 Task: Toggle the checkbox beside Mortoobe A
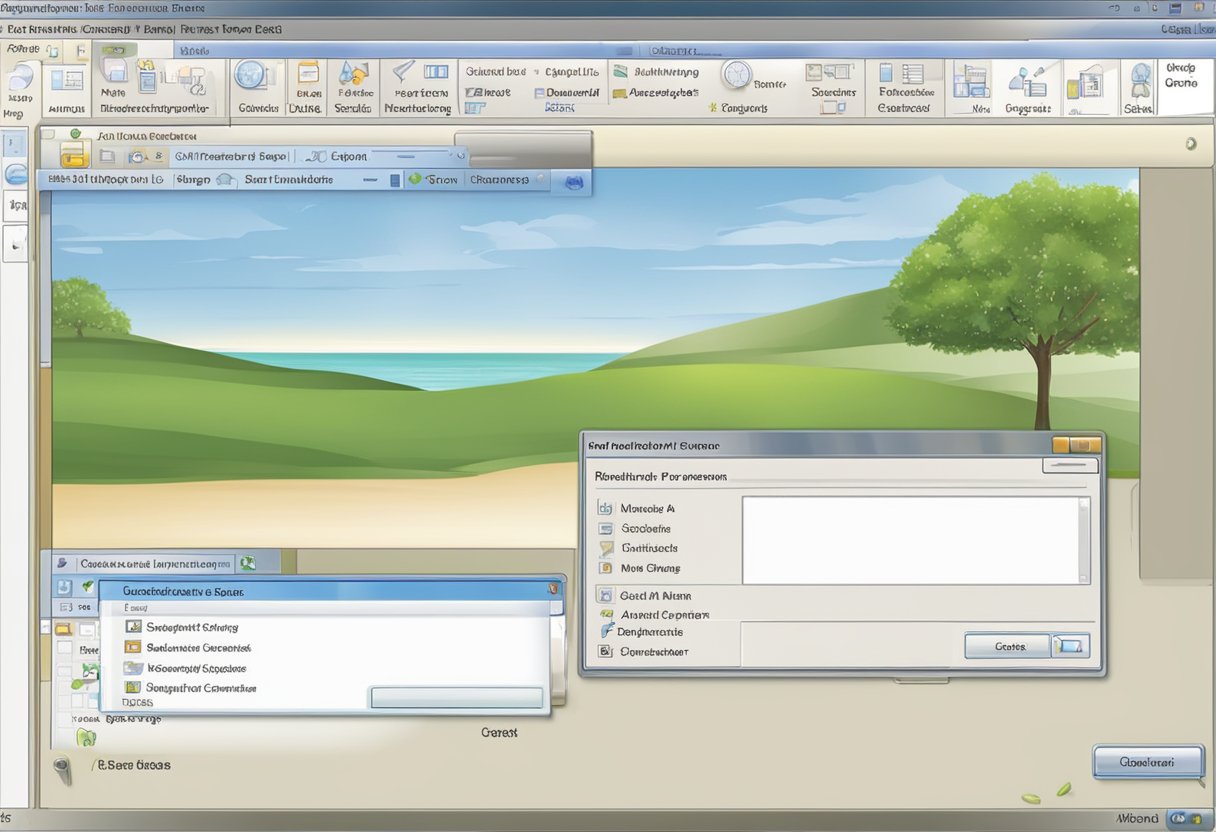(605, 508)
